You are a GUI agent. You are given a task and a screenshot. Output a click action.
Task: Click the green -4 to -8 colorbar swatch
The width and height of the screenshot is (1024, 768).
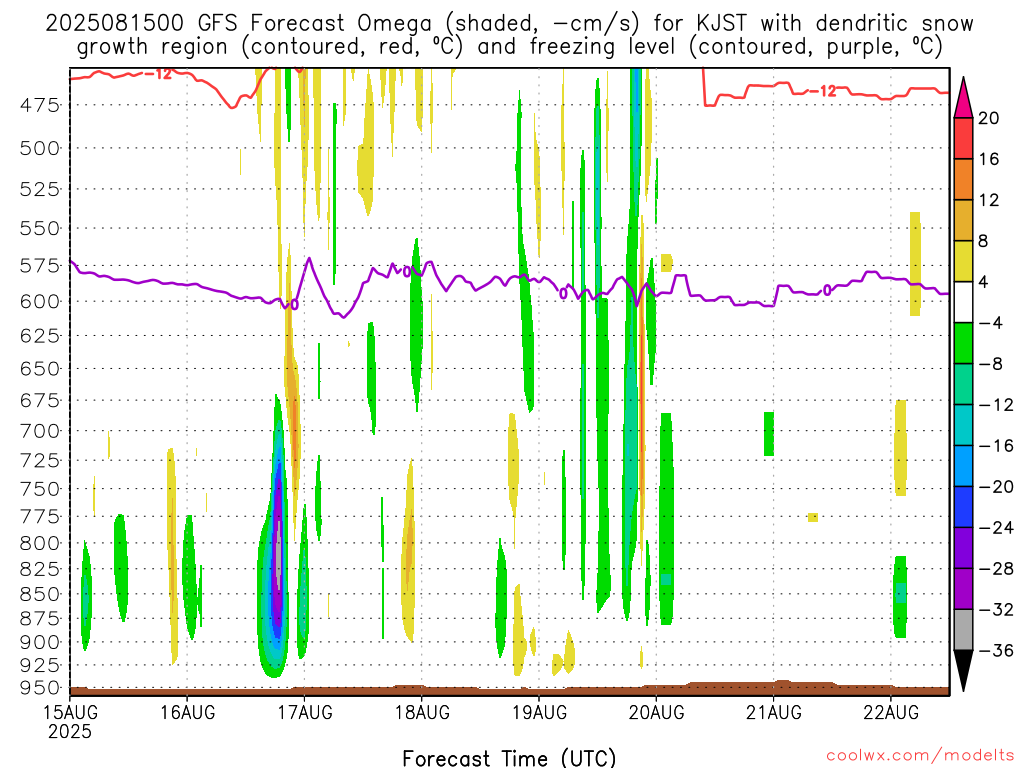coord(963,343)
